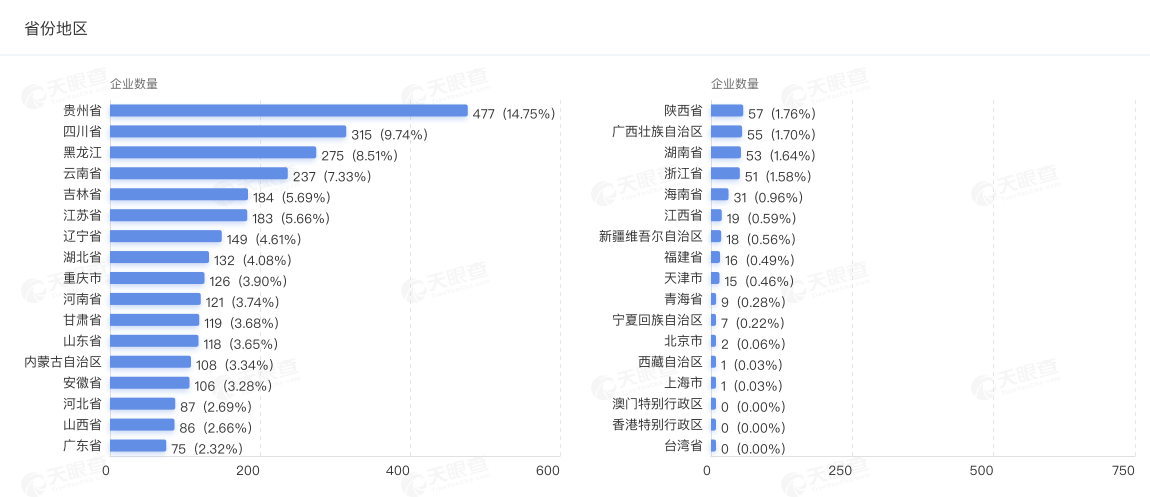This screenshot has width=1150, height=497.
Task: Select the 海南省 bar showing 31
Action: [719, 195]
